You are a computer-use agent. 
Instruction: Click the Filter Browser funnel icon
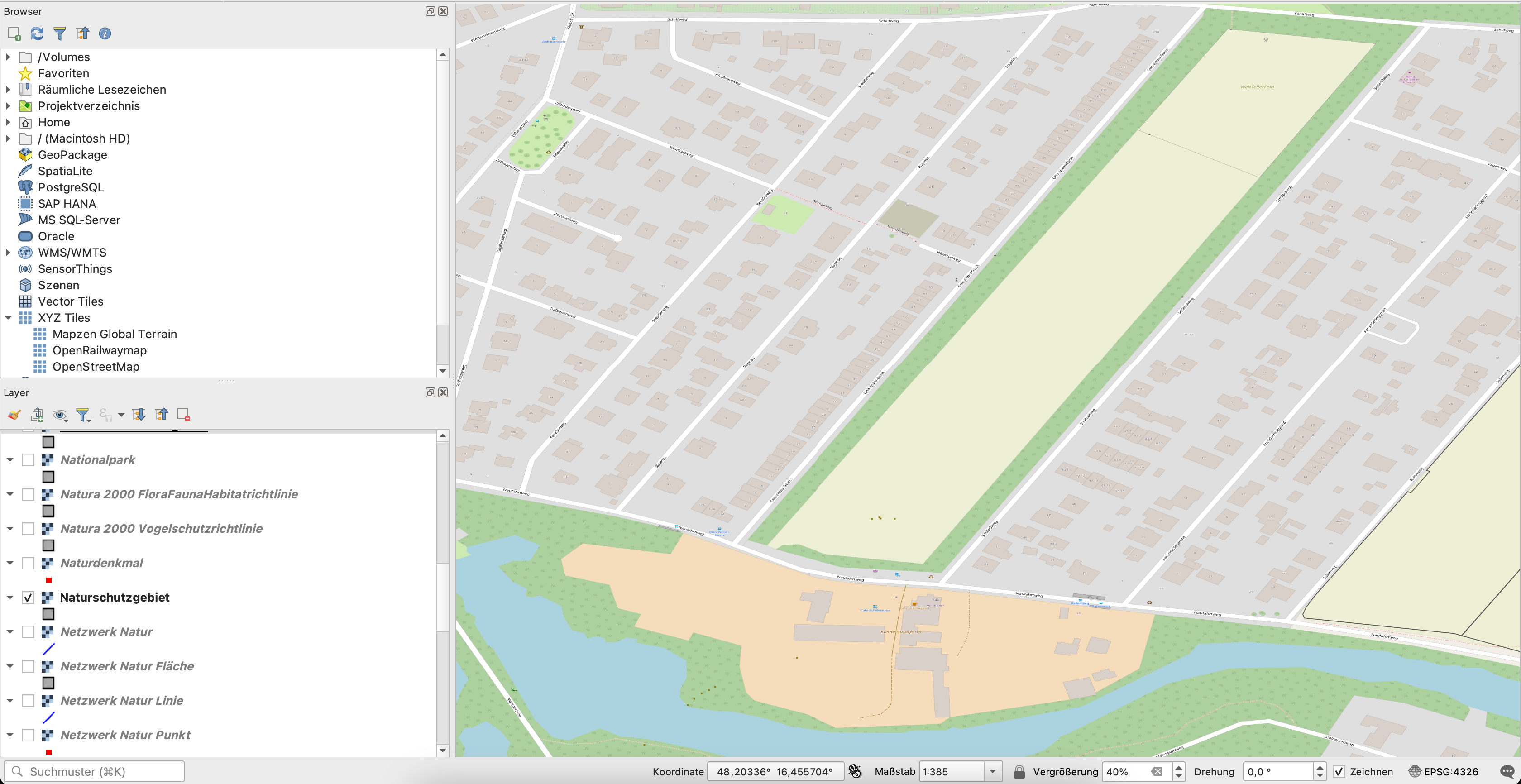click(x=60, y=33)
